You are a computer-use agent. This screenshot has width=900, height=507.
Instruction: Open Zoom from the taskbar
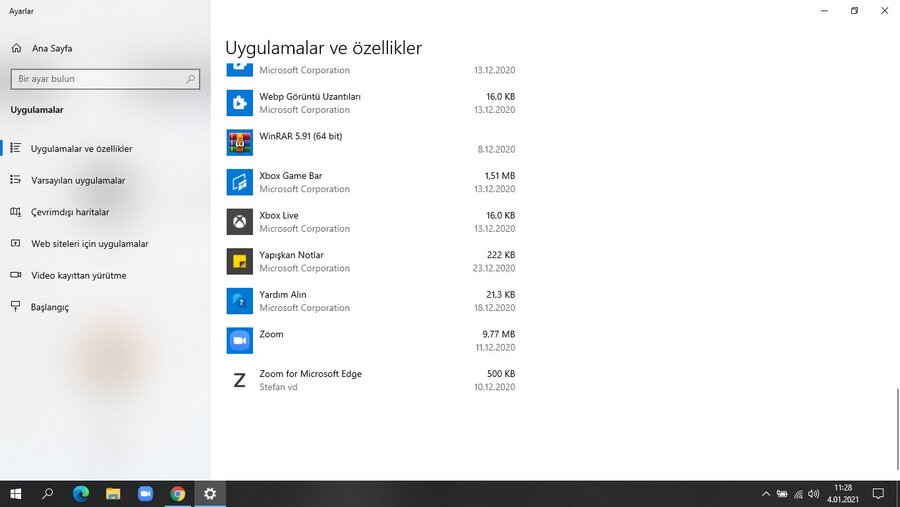click(145, 494)
